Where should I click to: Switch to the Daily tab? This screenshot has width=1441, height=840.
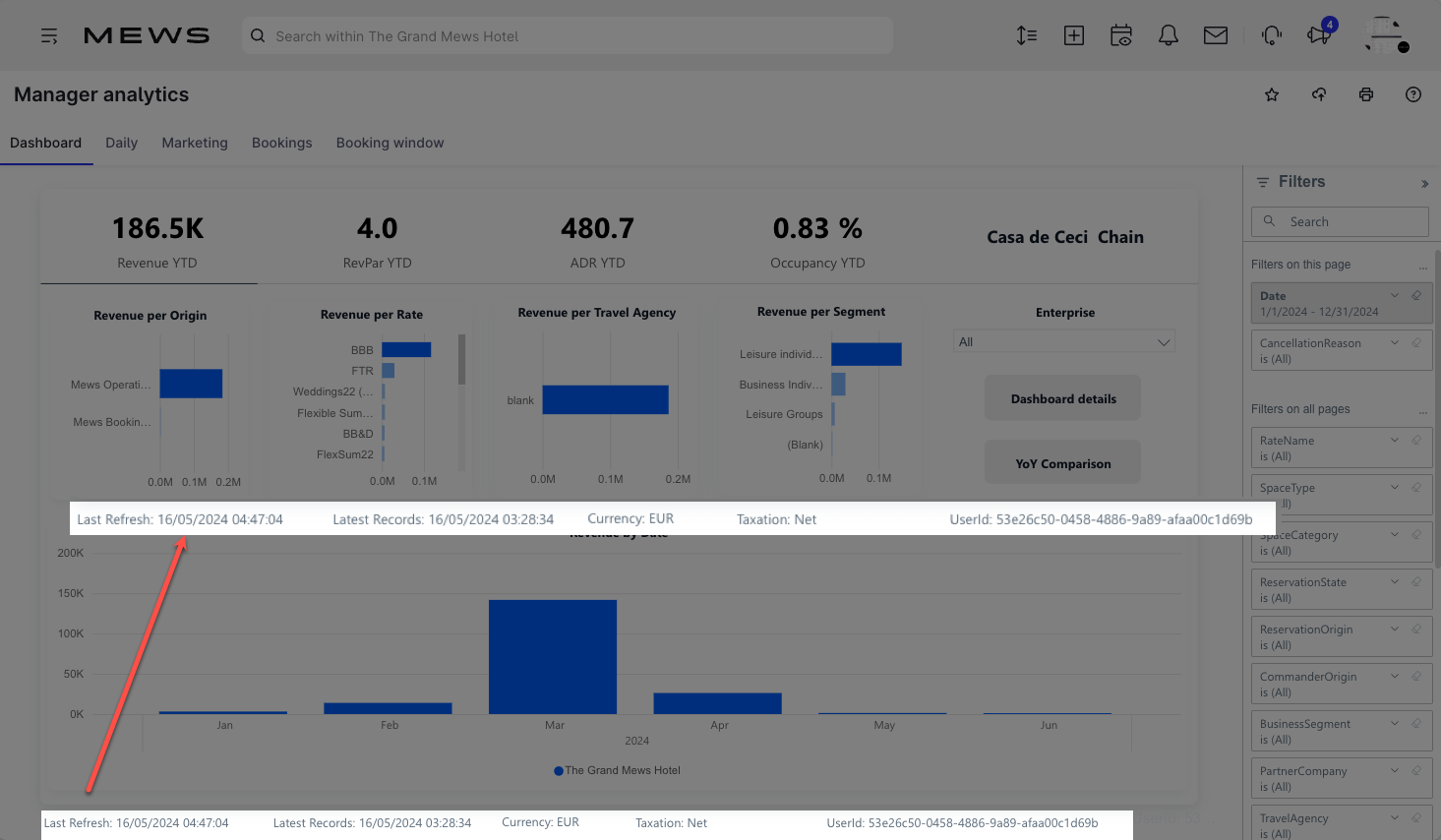[122, 143]
